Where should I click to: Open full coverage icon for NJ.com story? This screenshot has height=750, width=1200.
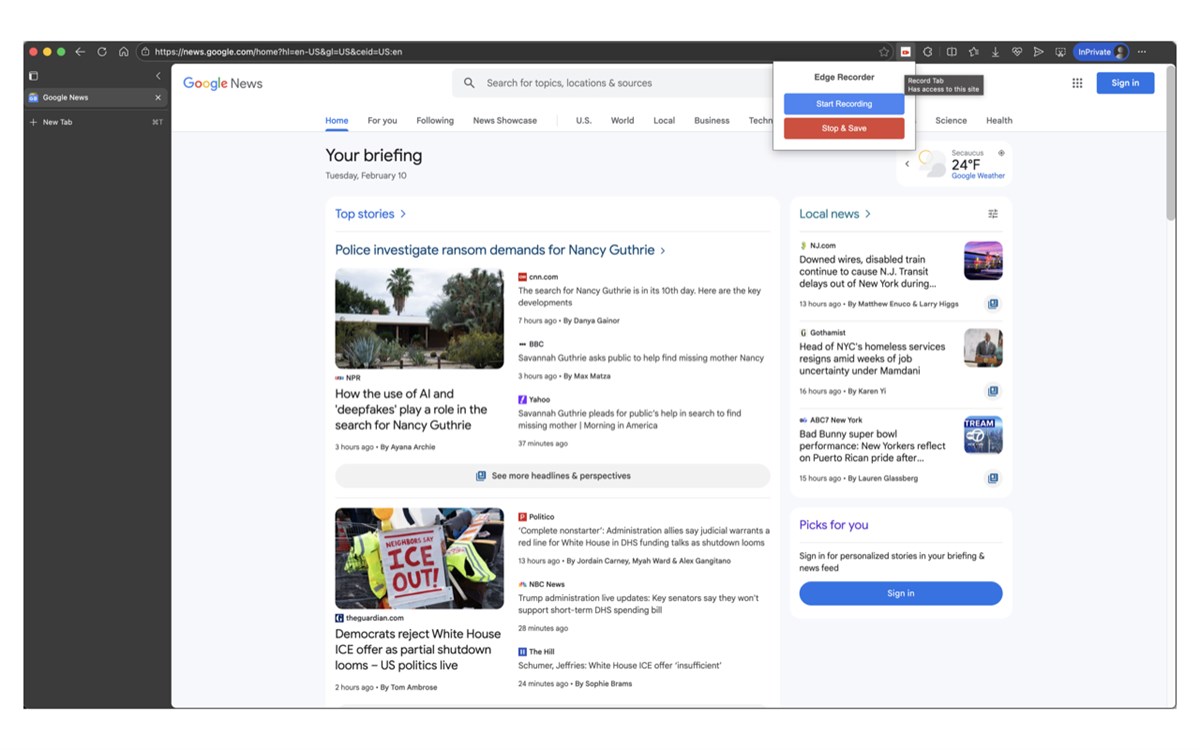pyautogui.click(x=993, y=304)
